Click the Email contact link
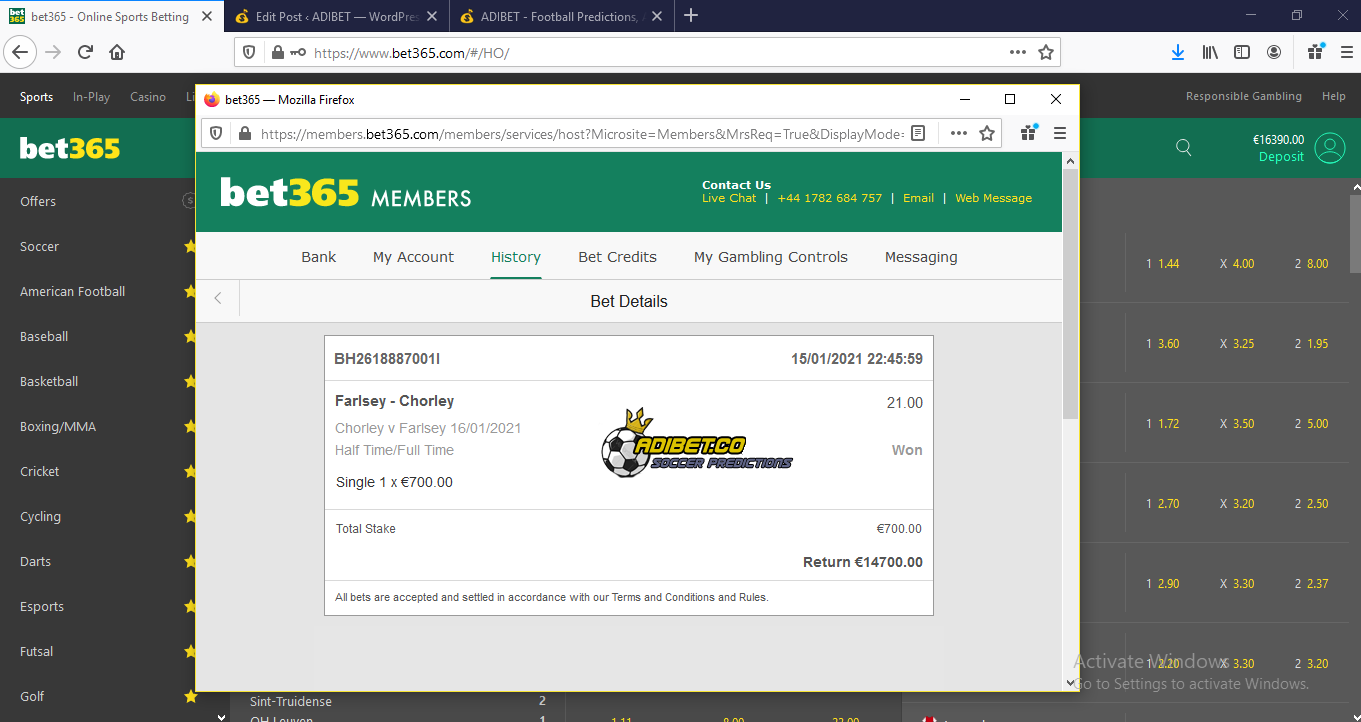1361x722 pixels. [x=918, y=198]
